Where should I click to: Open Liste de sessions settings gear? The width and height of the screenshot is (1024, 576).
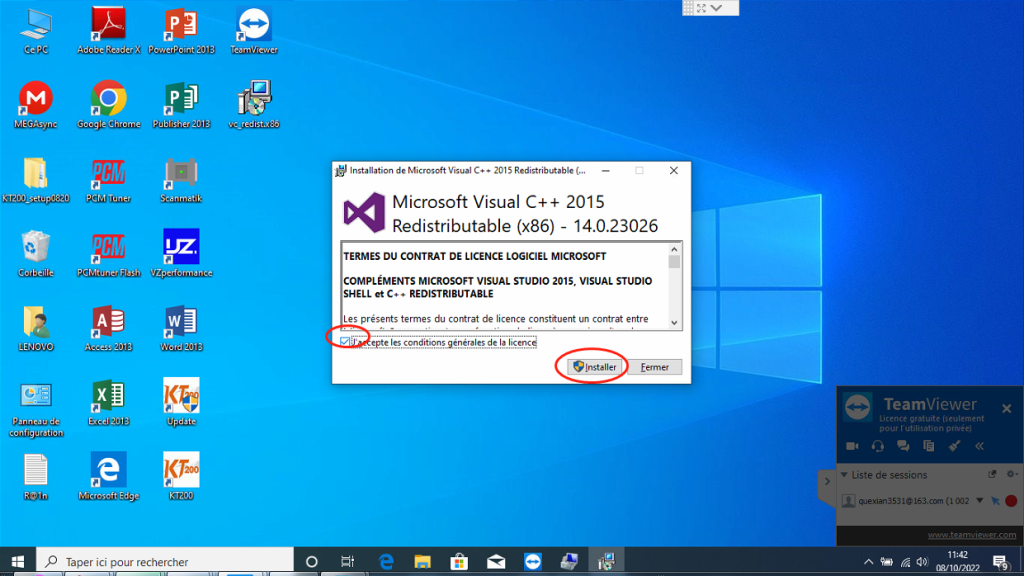(1011, 474)
